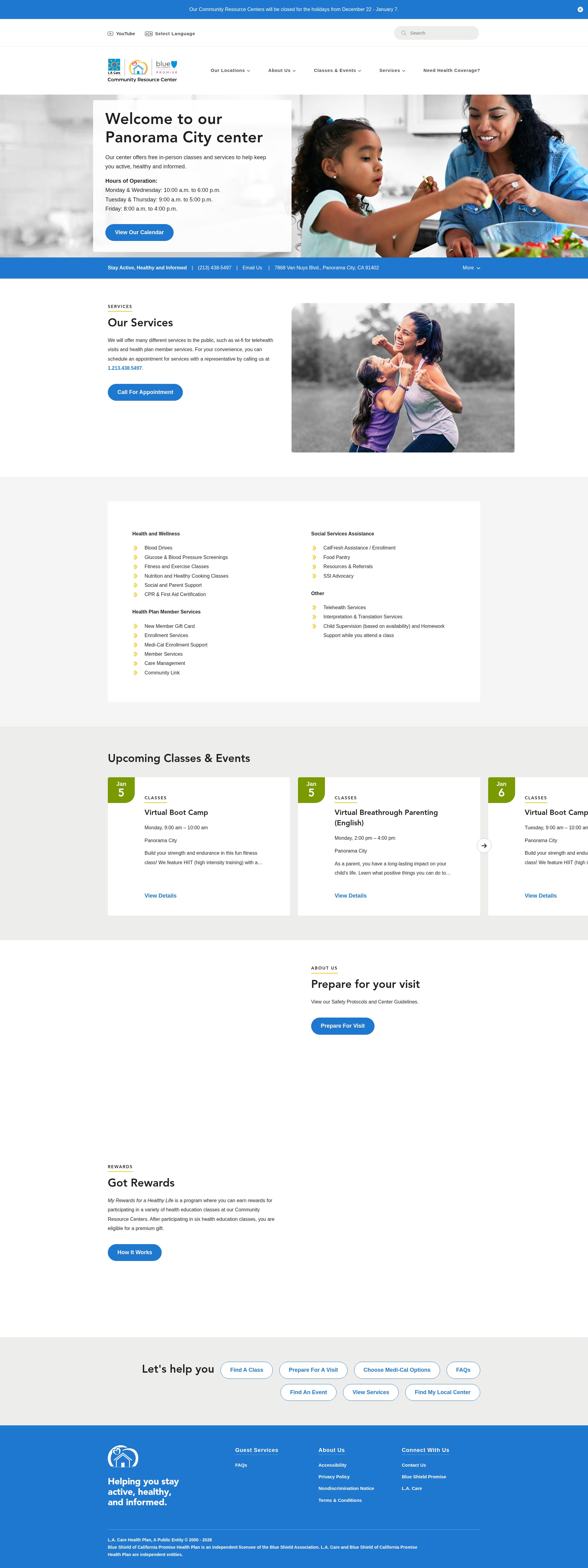Screen dimensions: 588x1568
Task: Click the Food Pantry list item
Action: tap(337, 557)
